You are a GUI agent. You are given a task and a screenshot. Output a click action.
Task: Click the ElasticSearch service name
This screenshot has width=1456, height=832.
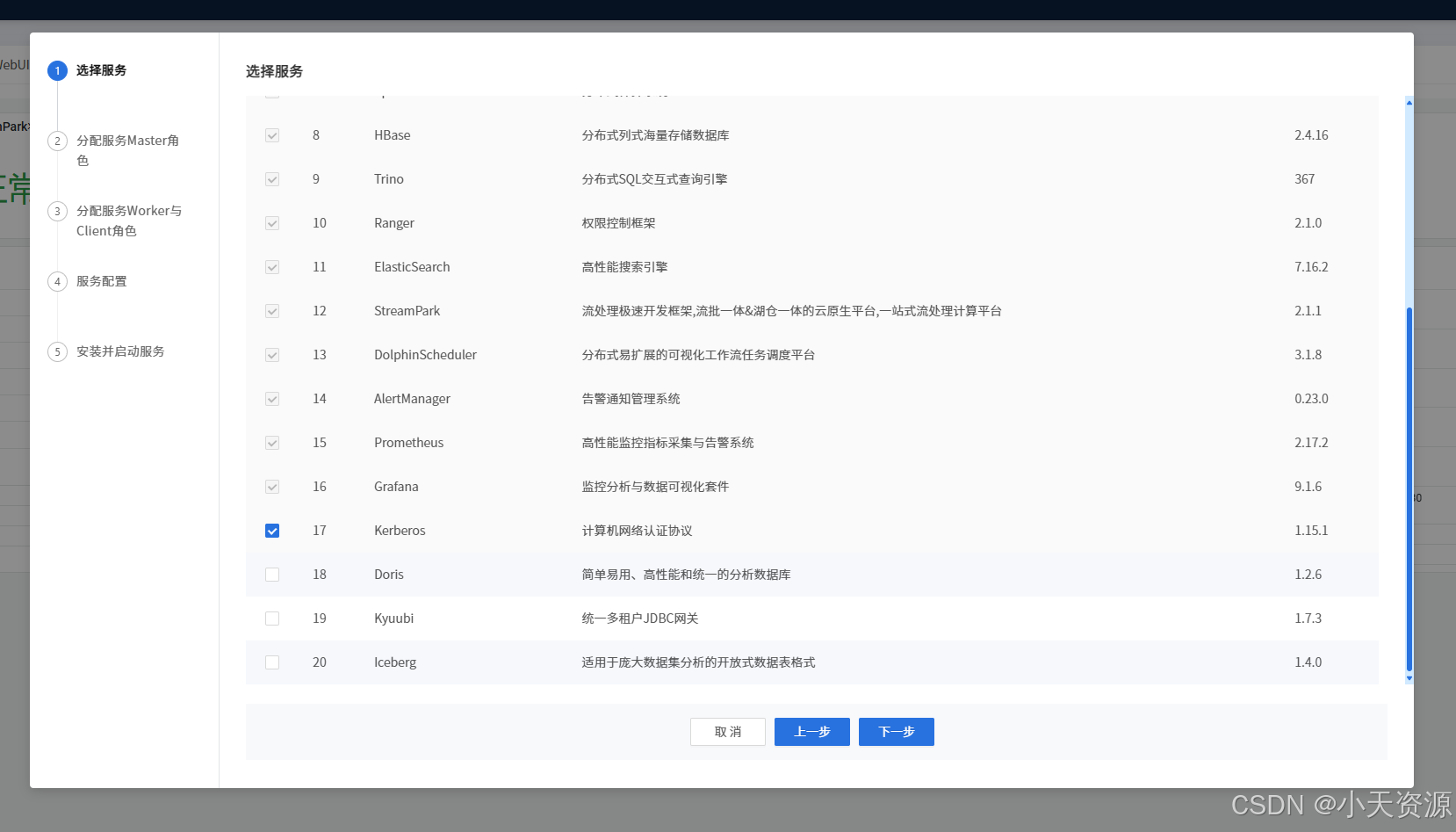[412, 267]
